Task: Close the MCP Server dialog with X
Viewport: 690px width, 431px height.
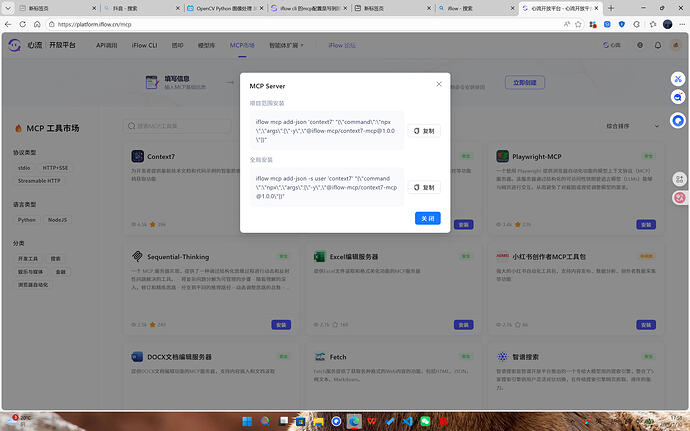Action: [438, 85]
